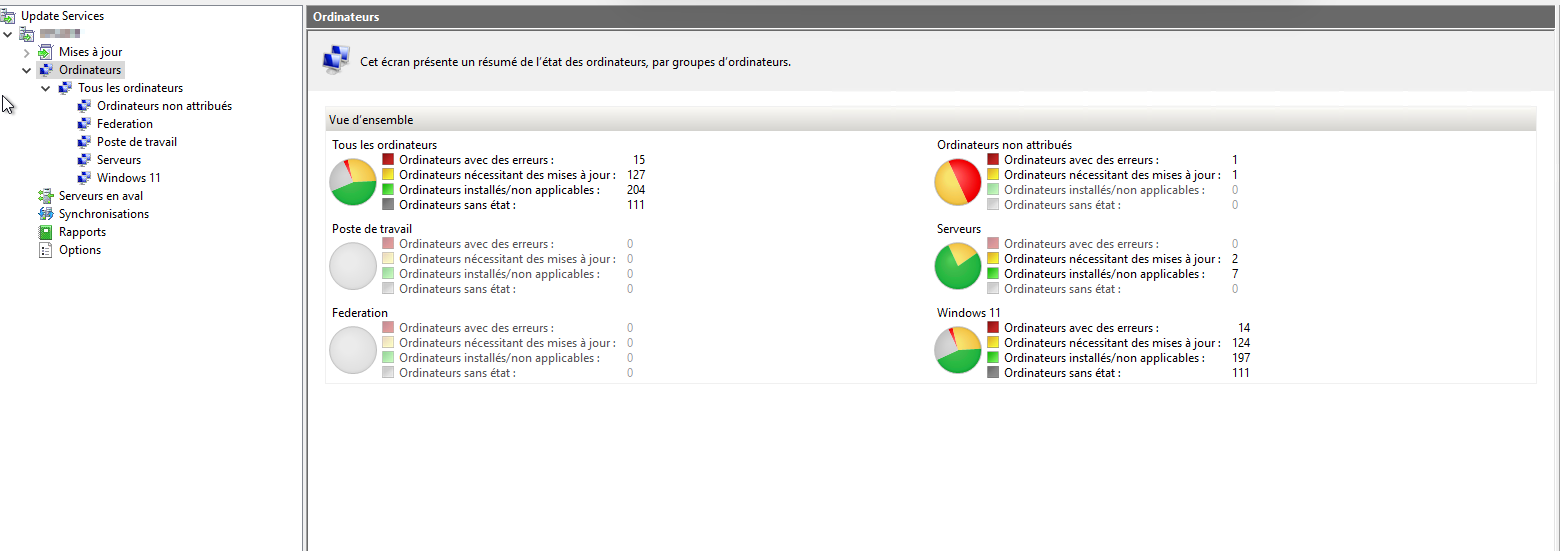The width and height of the screenshot is (1560, 551).
Task: Select the Windows 11 group in the tree
Action: [129, 178]
